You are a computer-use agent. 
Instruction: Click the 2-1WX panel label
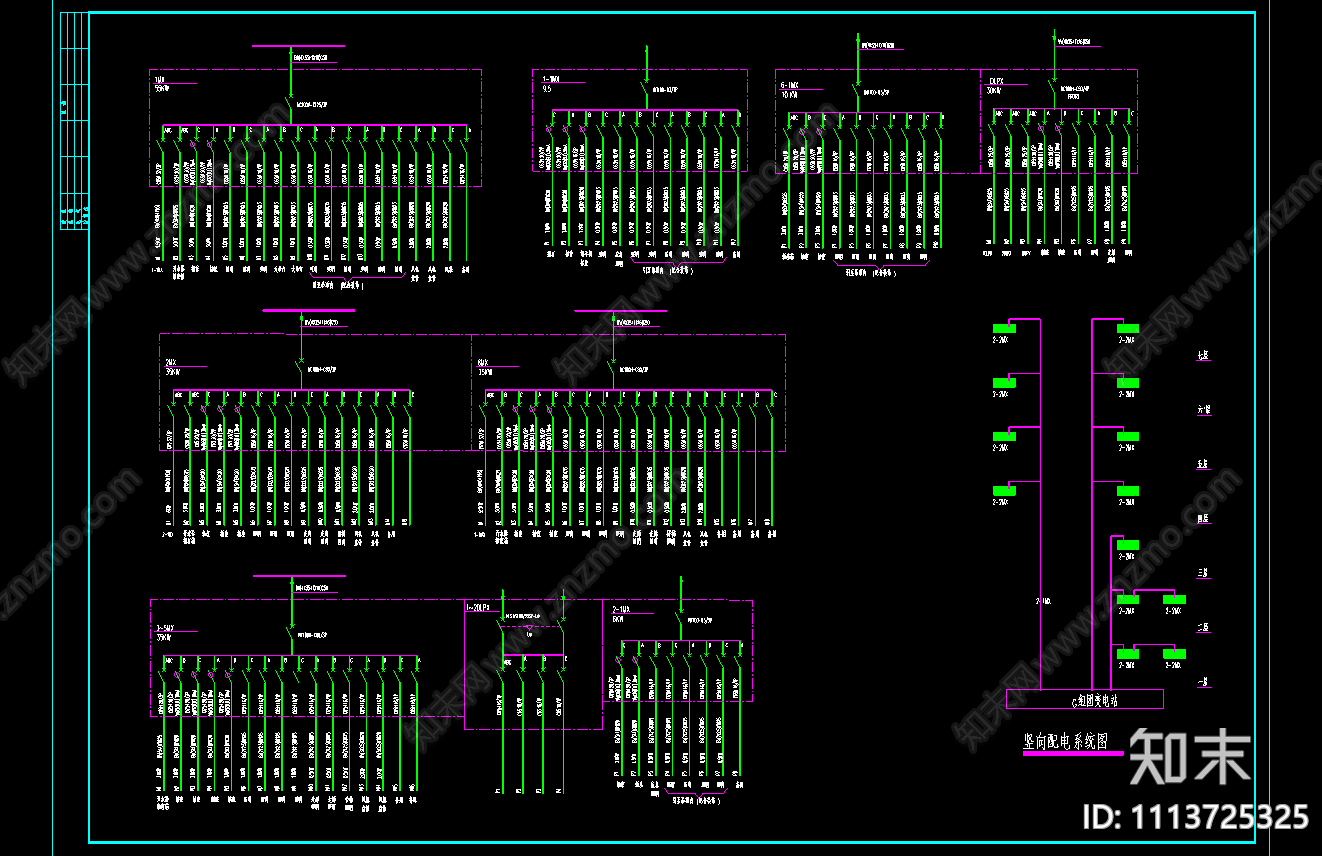tap(619, 608)
